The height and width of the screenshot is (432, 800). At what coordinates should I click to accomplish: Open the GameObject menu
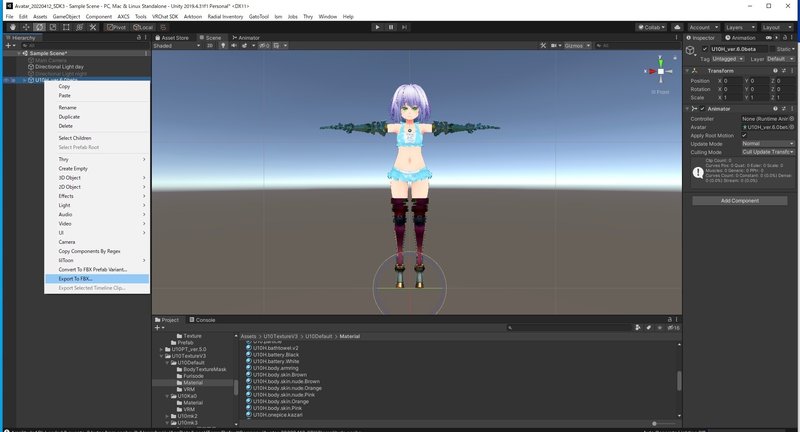66,16
